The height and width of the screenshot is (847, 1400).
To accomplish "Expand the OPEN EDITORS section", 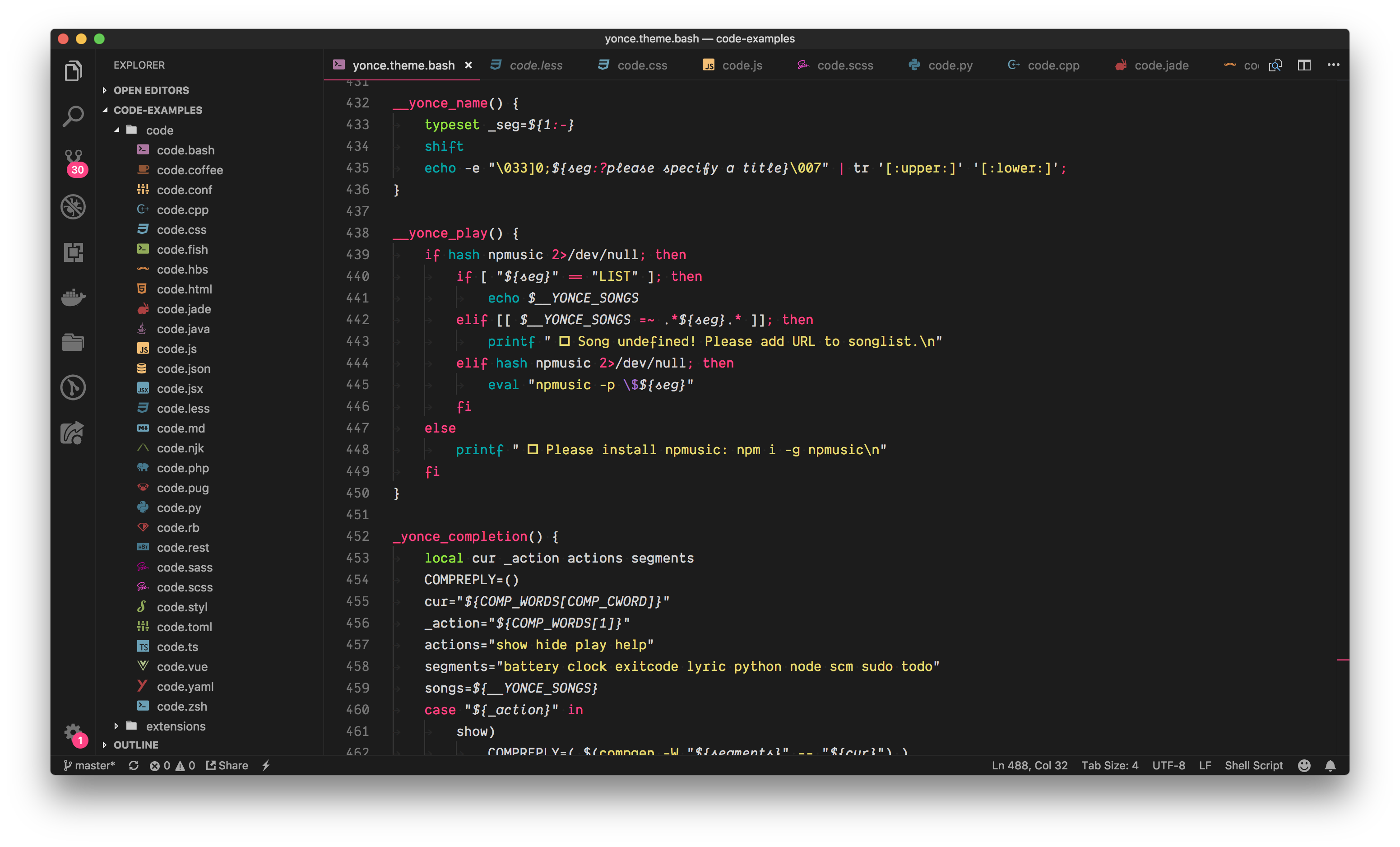I will click(151, 90).
